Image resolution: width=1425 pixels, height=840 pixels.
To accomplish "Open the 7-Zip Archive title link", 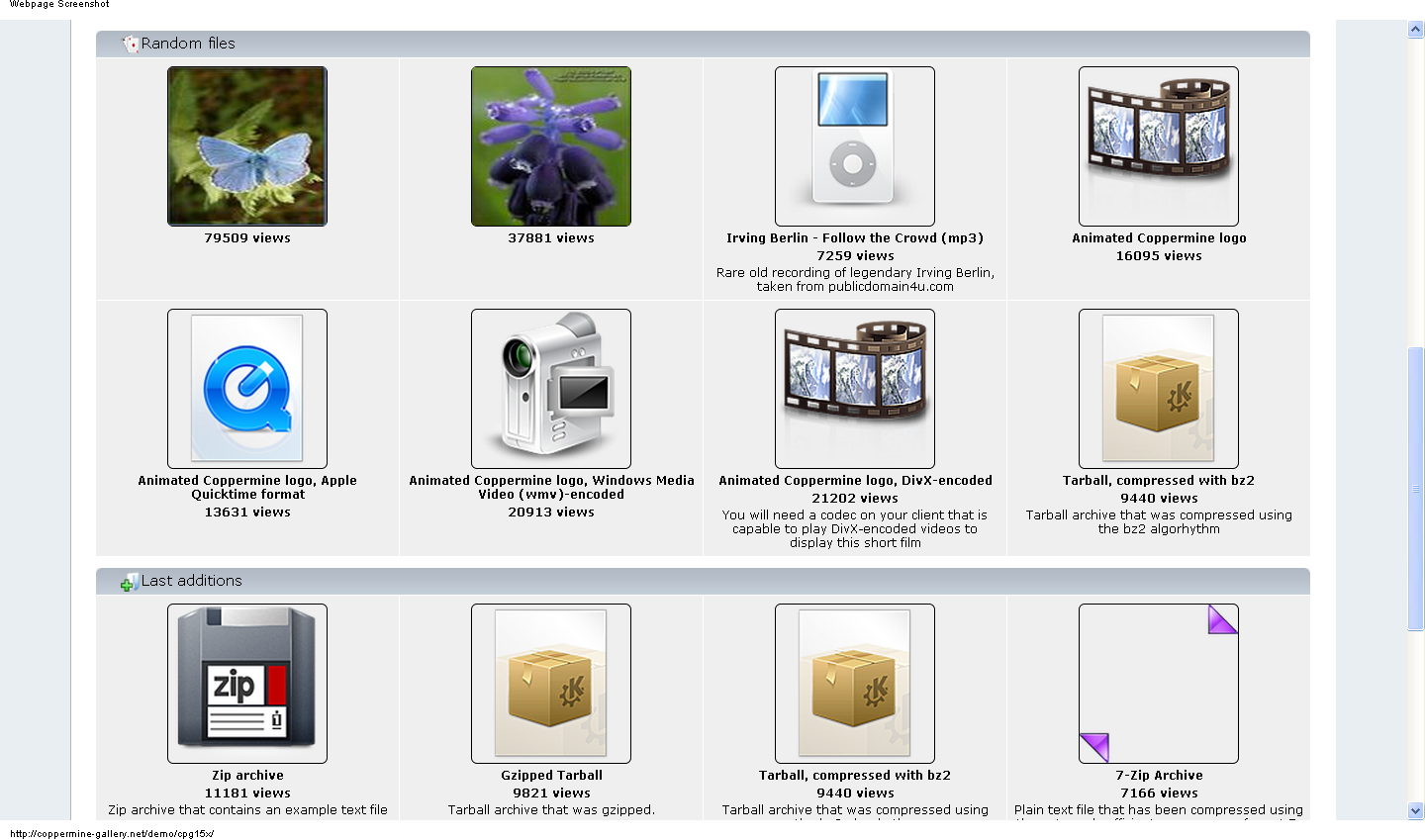I will [x=1158, y=775].
